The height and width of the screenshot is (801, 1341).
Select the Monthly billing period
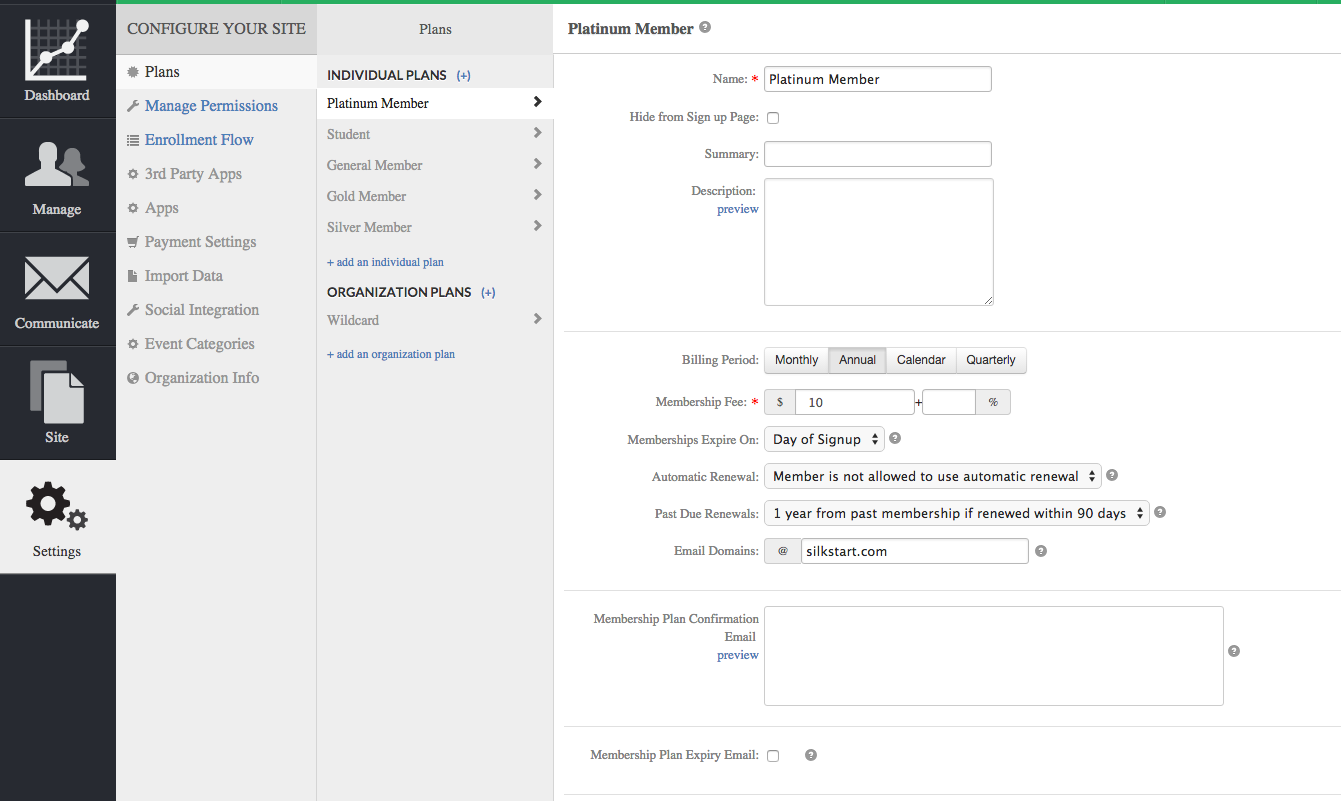(x=796, y=360)
